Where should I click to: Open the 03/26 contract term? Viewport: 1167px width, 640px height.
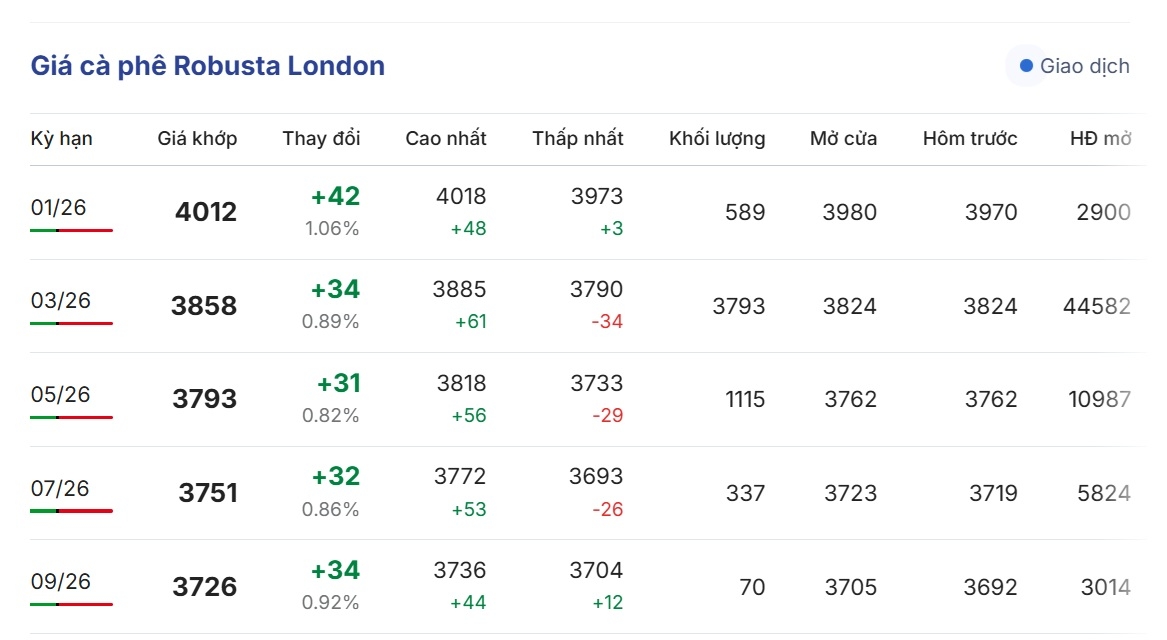(x=60, y=301)
